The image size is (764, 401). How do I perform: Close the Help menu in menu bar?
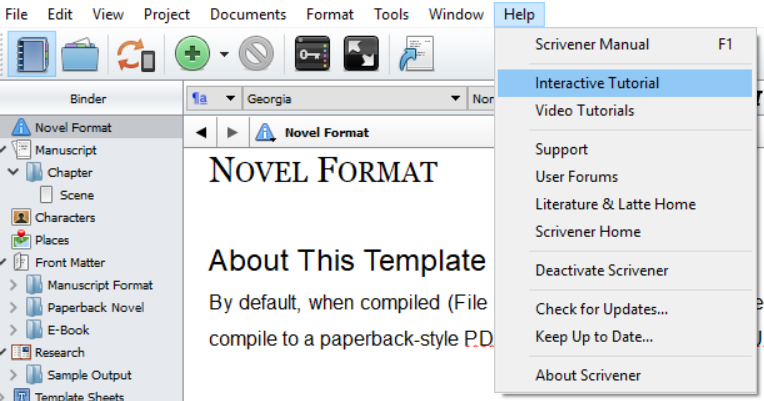tap(519, 14)
